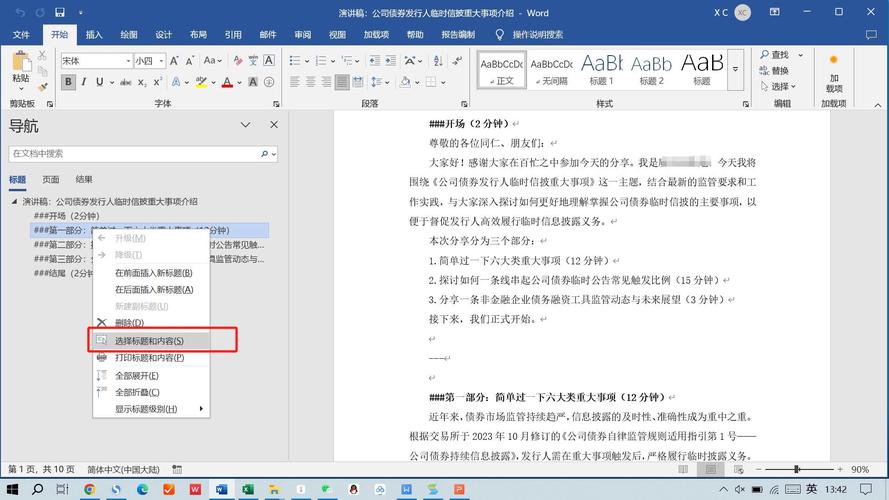Image resolution: width=889 pixels, height=500 pixels.
Task: Click the navigation search input field
Action: coord(135,154)
